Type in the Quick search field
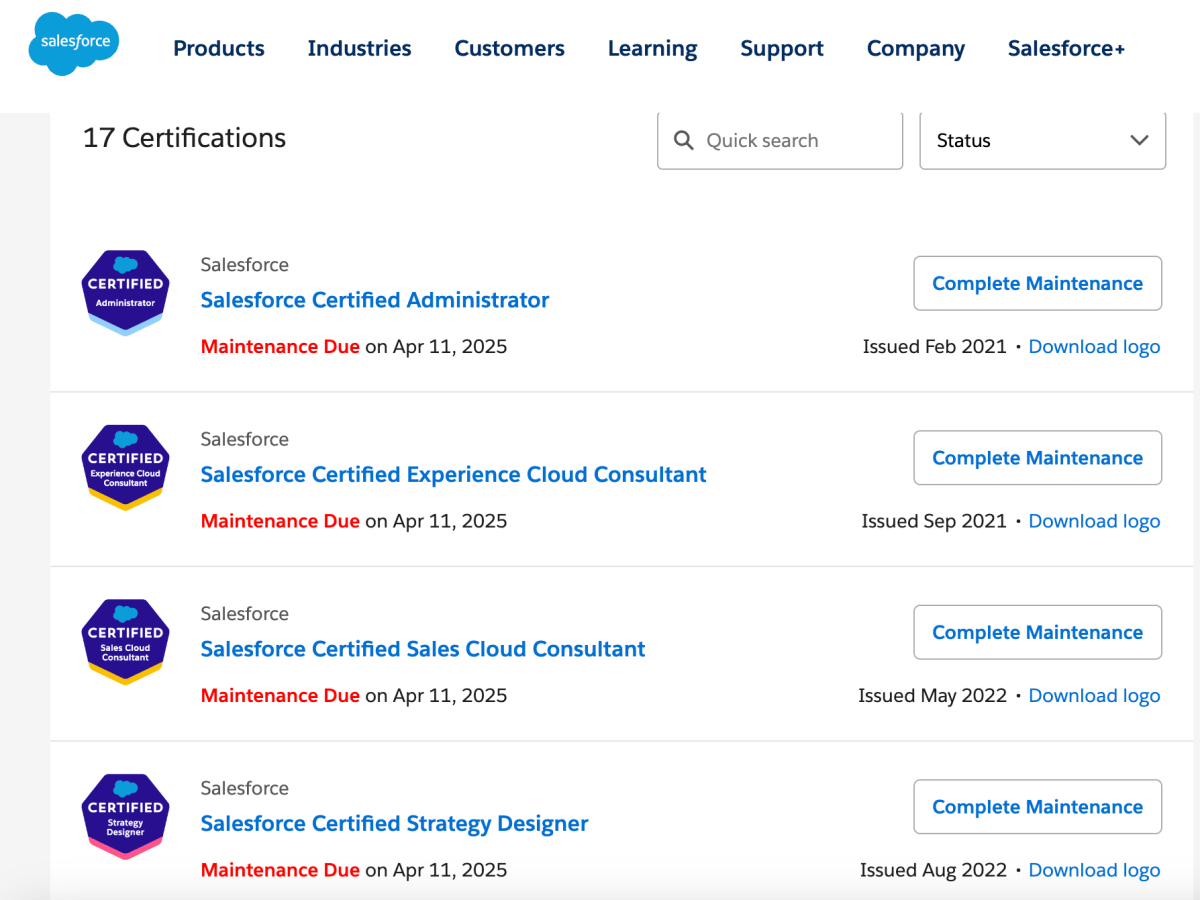 click(x=795, y=141)
